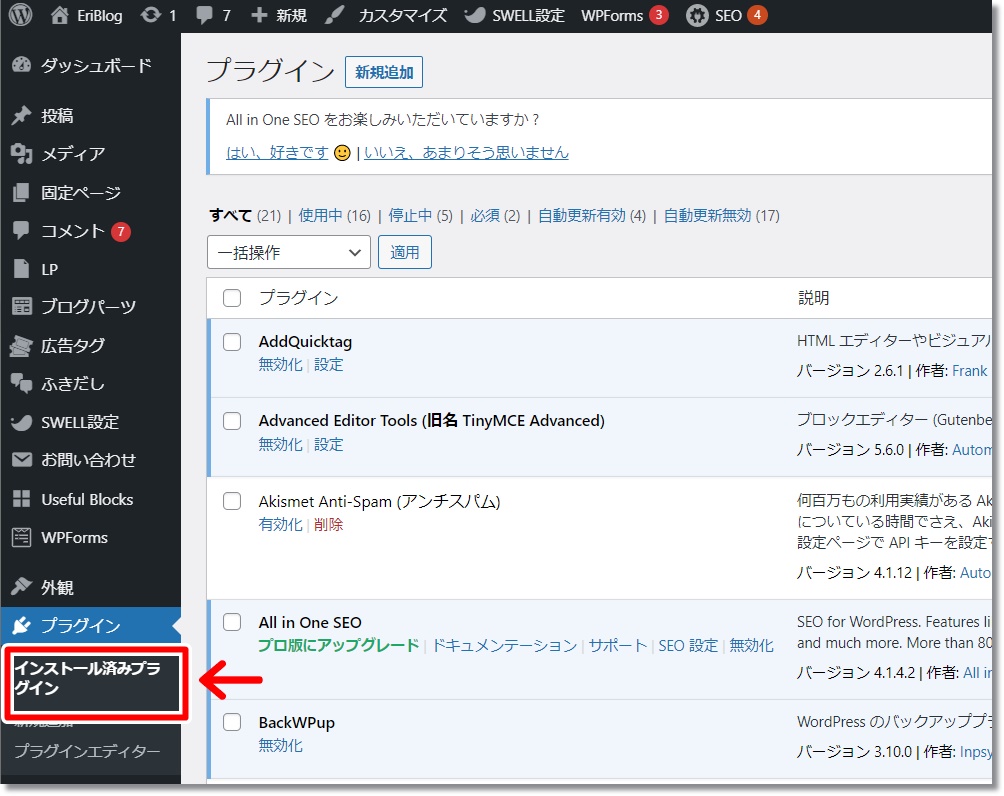Screen dimensions: 1004x796
Task: Deactivate All in One SEO via 無効化
Action: (752, 646)
